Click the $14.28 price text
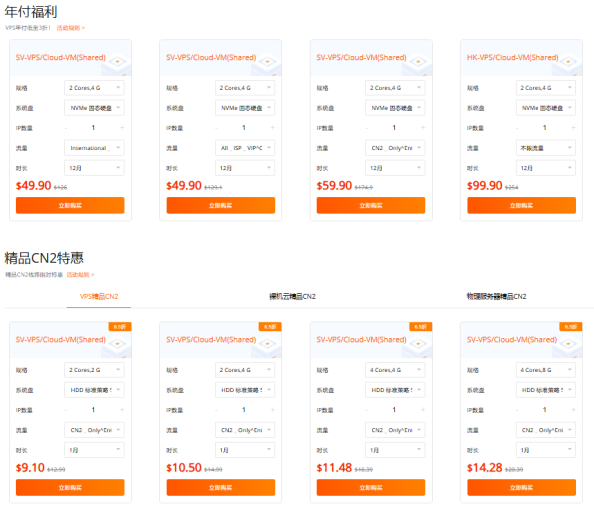The width and height of the screenshot is (594, 511). click(485, 468)
